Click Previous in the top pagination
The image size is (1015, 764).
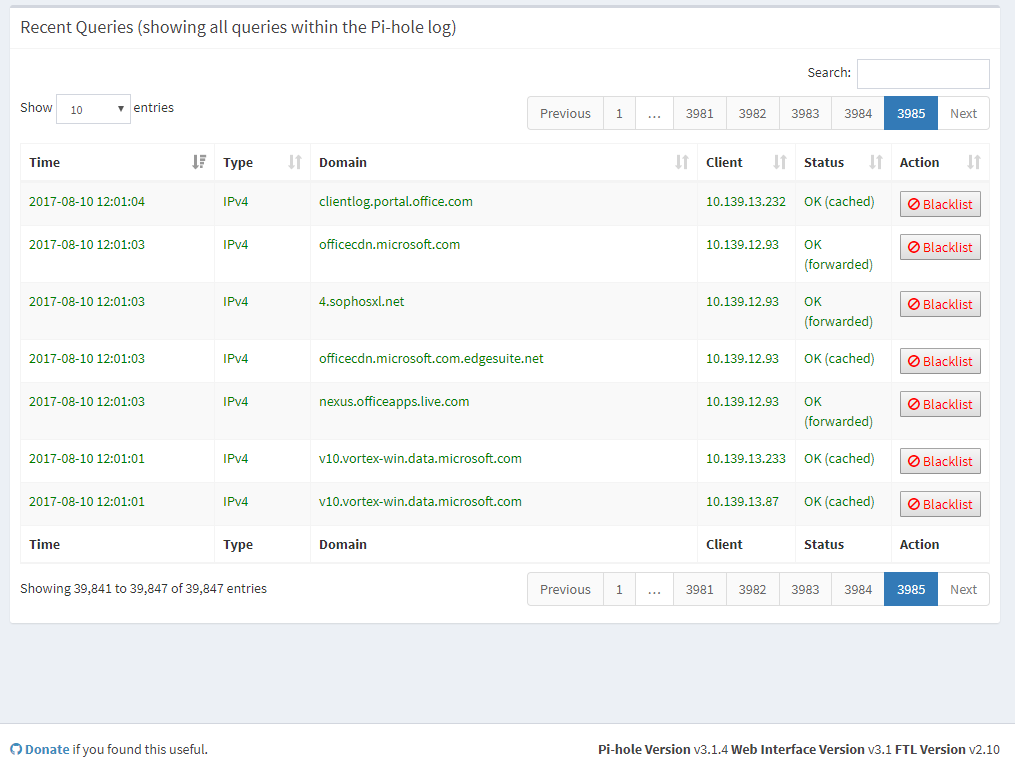[565, 113]
